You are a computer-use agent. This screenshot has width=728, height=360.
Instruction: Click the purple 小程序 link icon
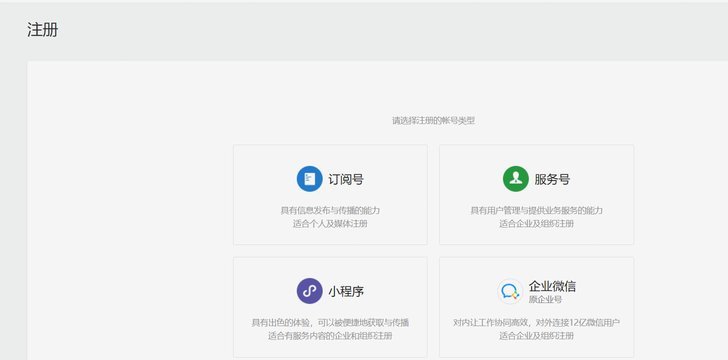(x=309, y=291)
